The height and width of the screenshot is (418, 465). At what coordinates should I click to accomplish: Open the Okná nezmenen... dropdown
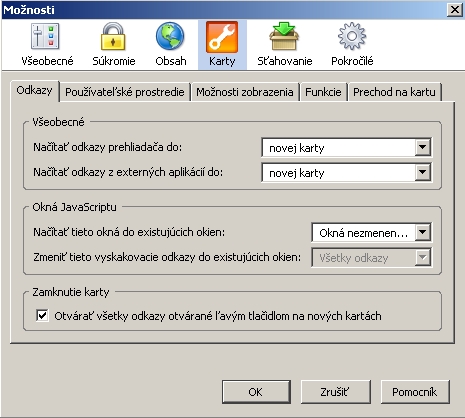pos(372,232)
